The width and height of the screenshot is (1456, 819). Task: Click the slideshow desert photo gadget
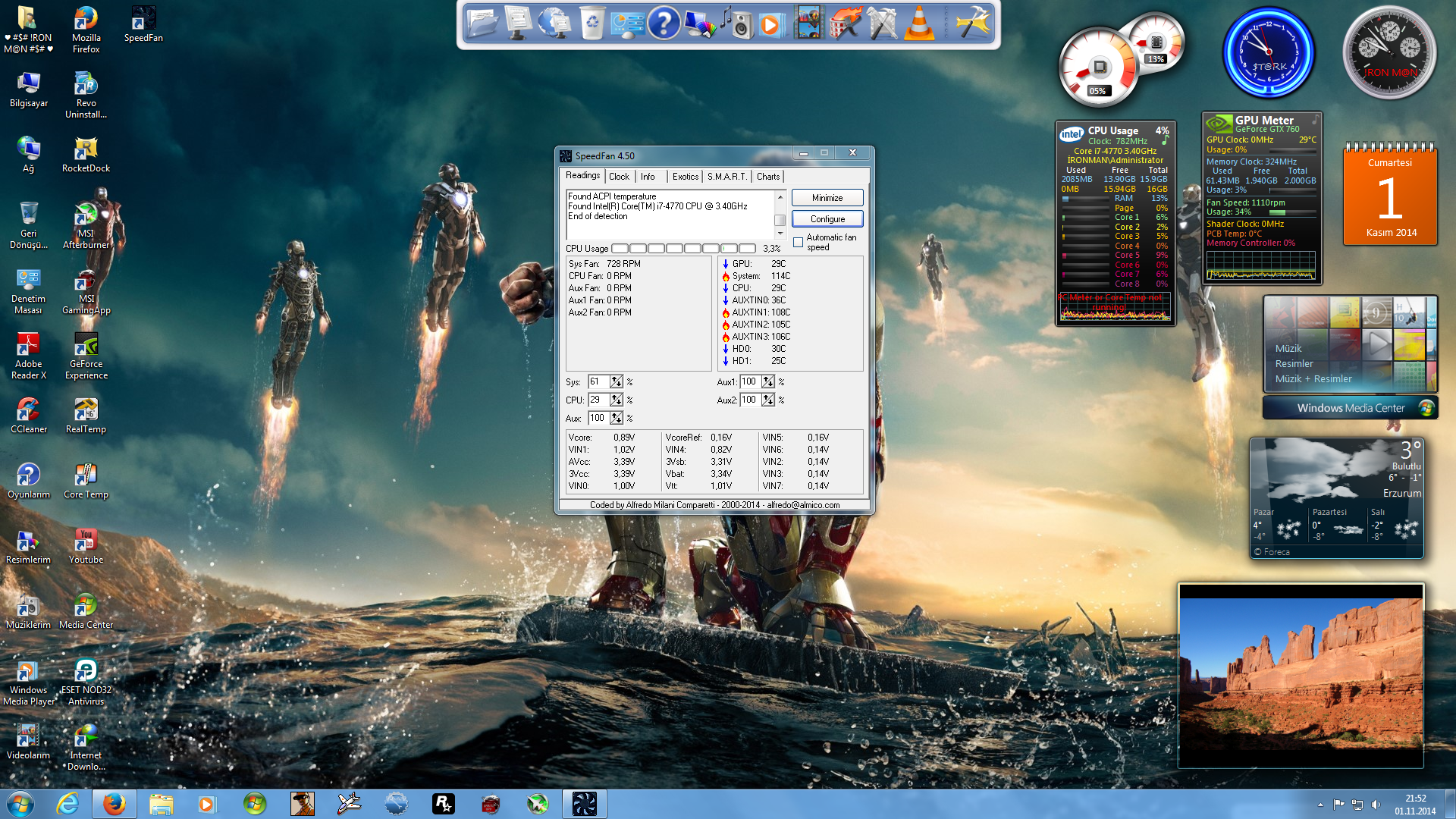pyautogui.click(x=1301, y=676)
